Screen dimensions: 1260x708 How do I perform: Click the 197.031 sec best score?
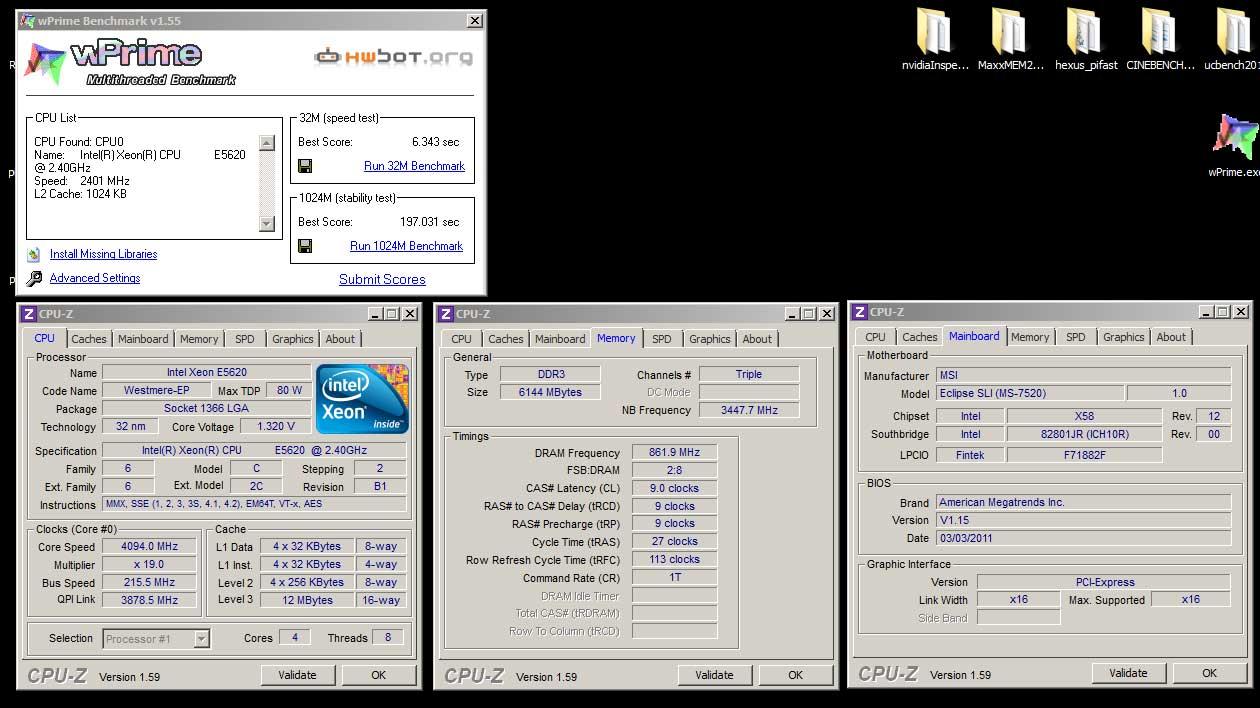[429, 222]
